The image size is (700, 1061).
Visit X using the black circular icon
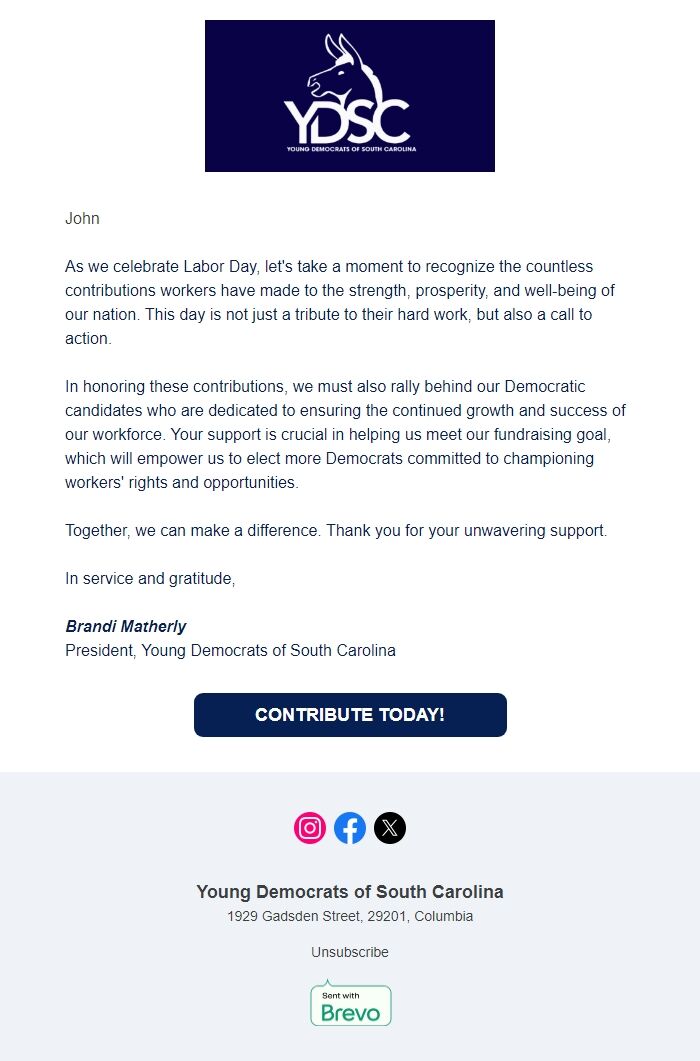[390, 827]
